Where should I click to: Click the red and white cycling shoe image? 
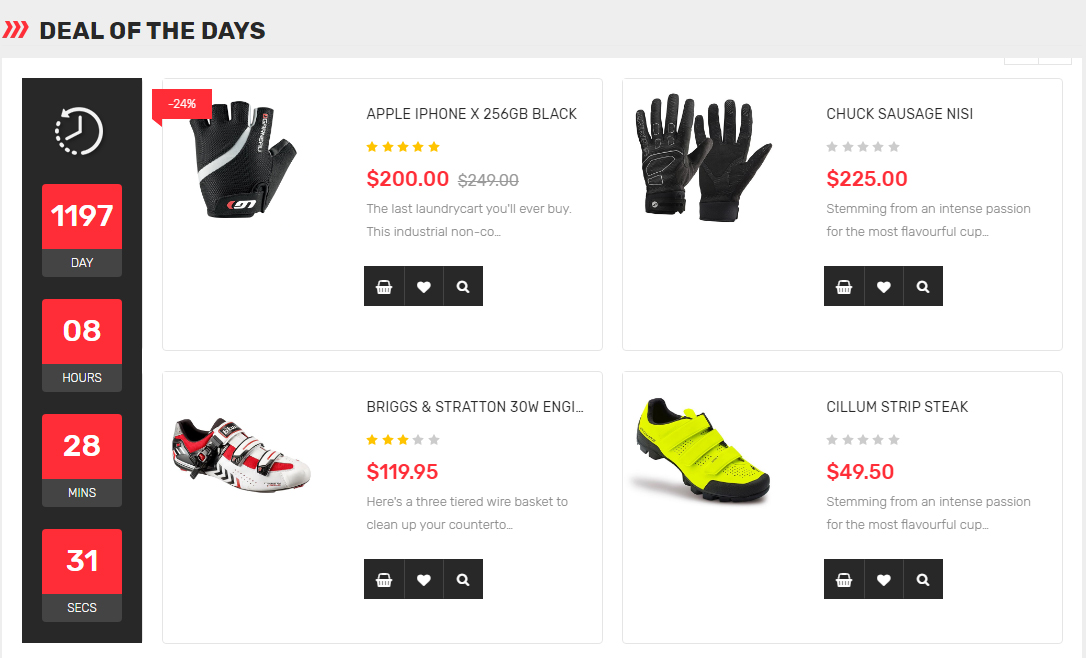[242, 453]
